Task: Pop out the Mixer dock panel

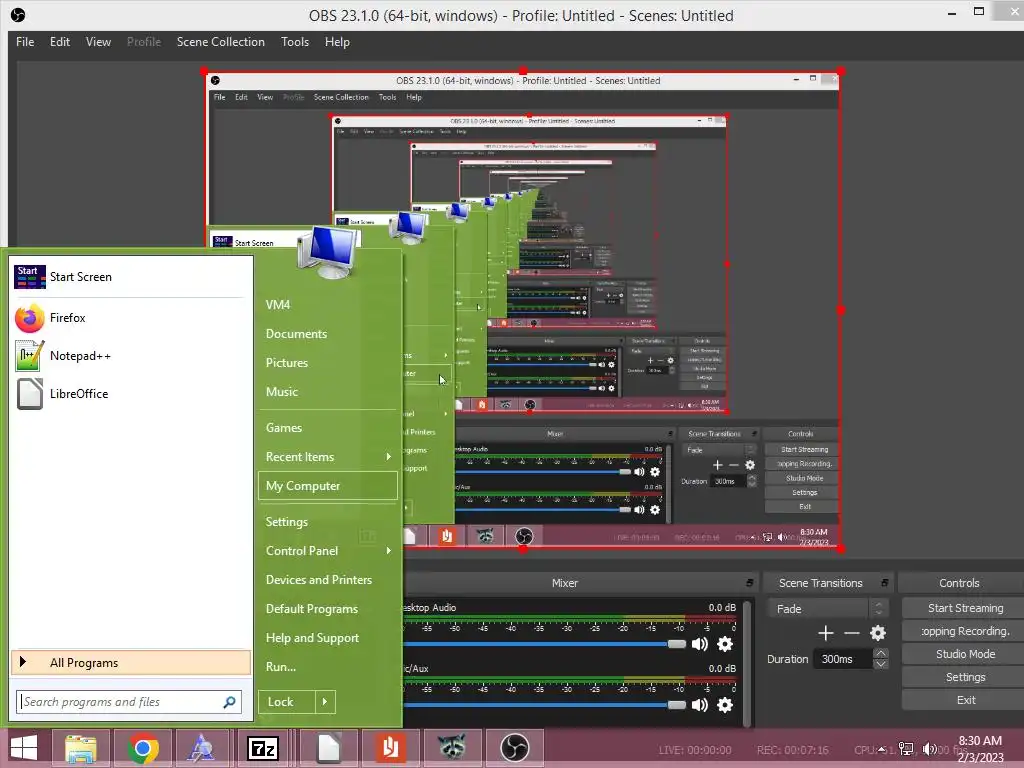Action: pyautogui.click(x=749, y=583)
